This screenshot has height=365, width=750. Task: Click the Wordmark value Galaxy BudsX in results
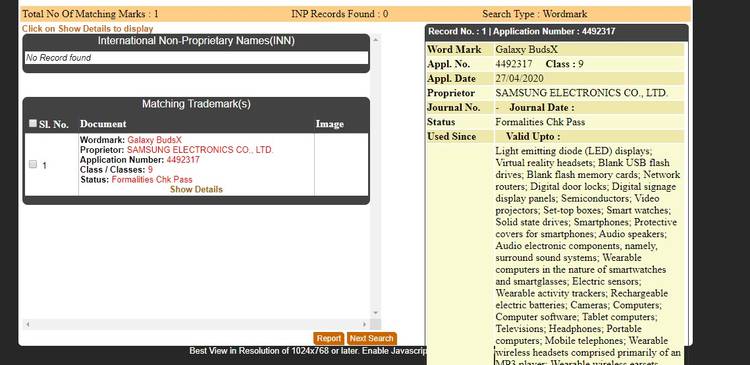(x=154, y=140)
